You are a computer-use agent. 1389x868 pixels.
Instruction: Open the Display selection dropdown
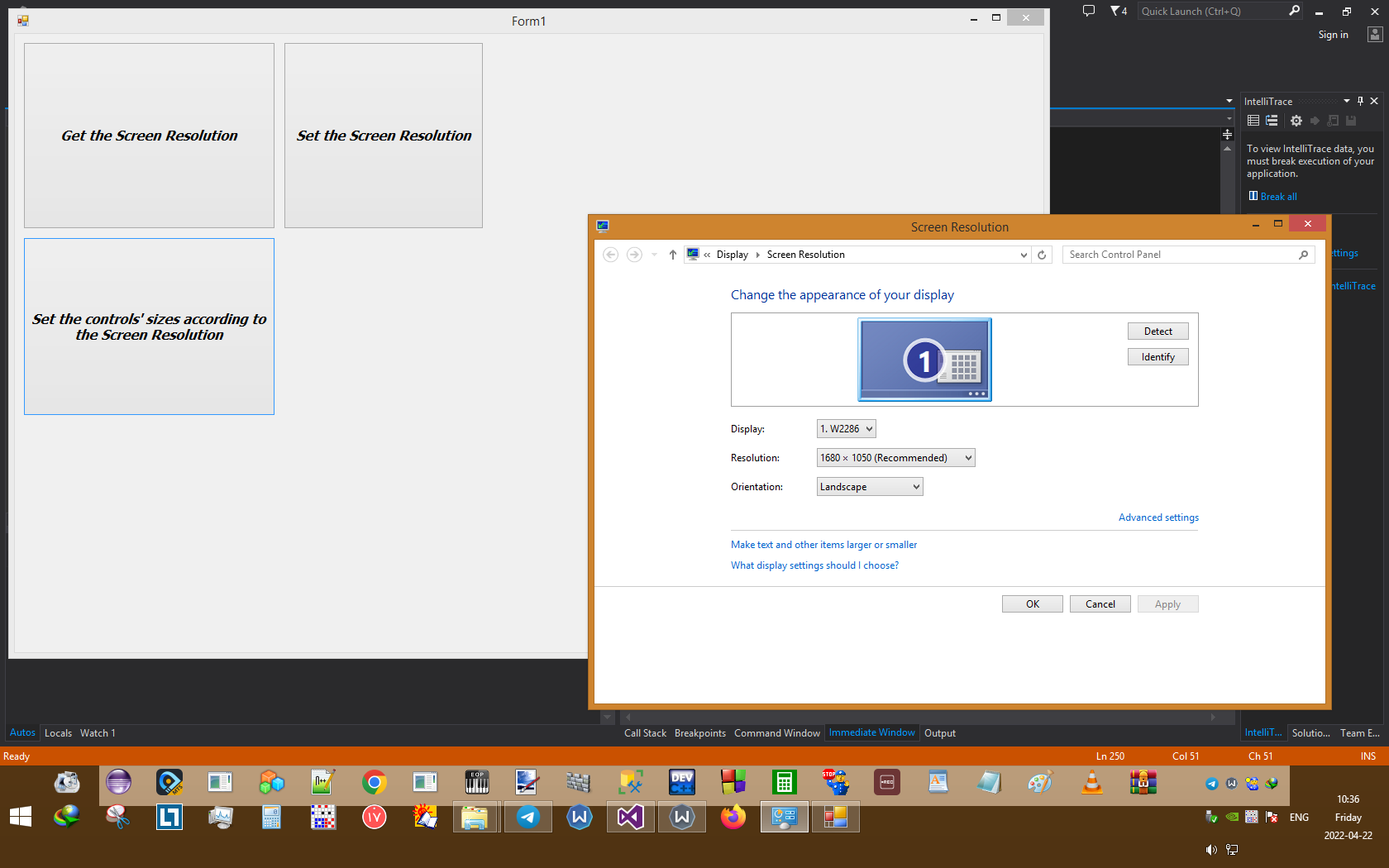click(x=846, y=429)
